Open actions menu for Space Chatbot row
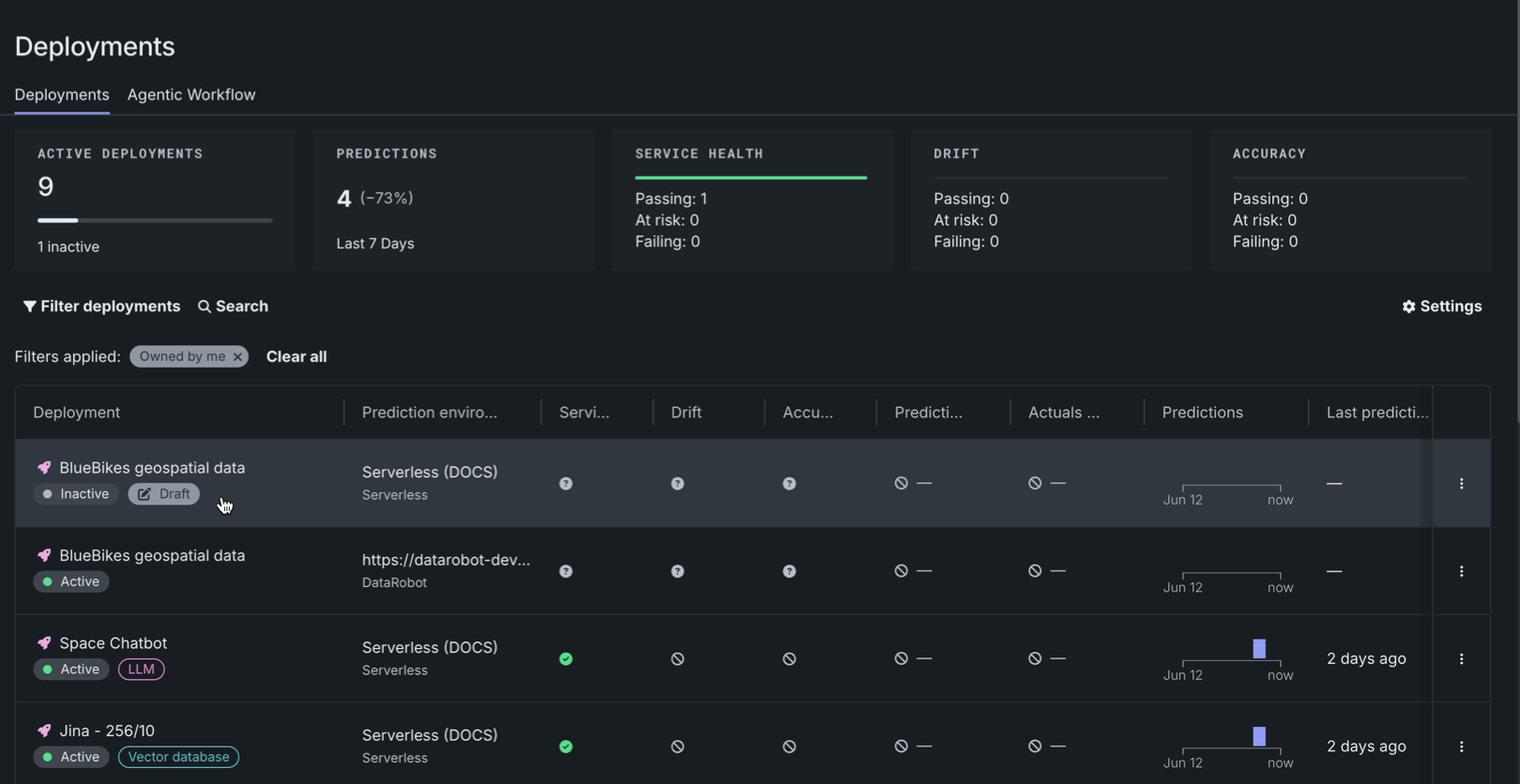 (1461, 659)
